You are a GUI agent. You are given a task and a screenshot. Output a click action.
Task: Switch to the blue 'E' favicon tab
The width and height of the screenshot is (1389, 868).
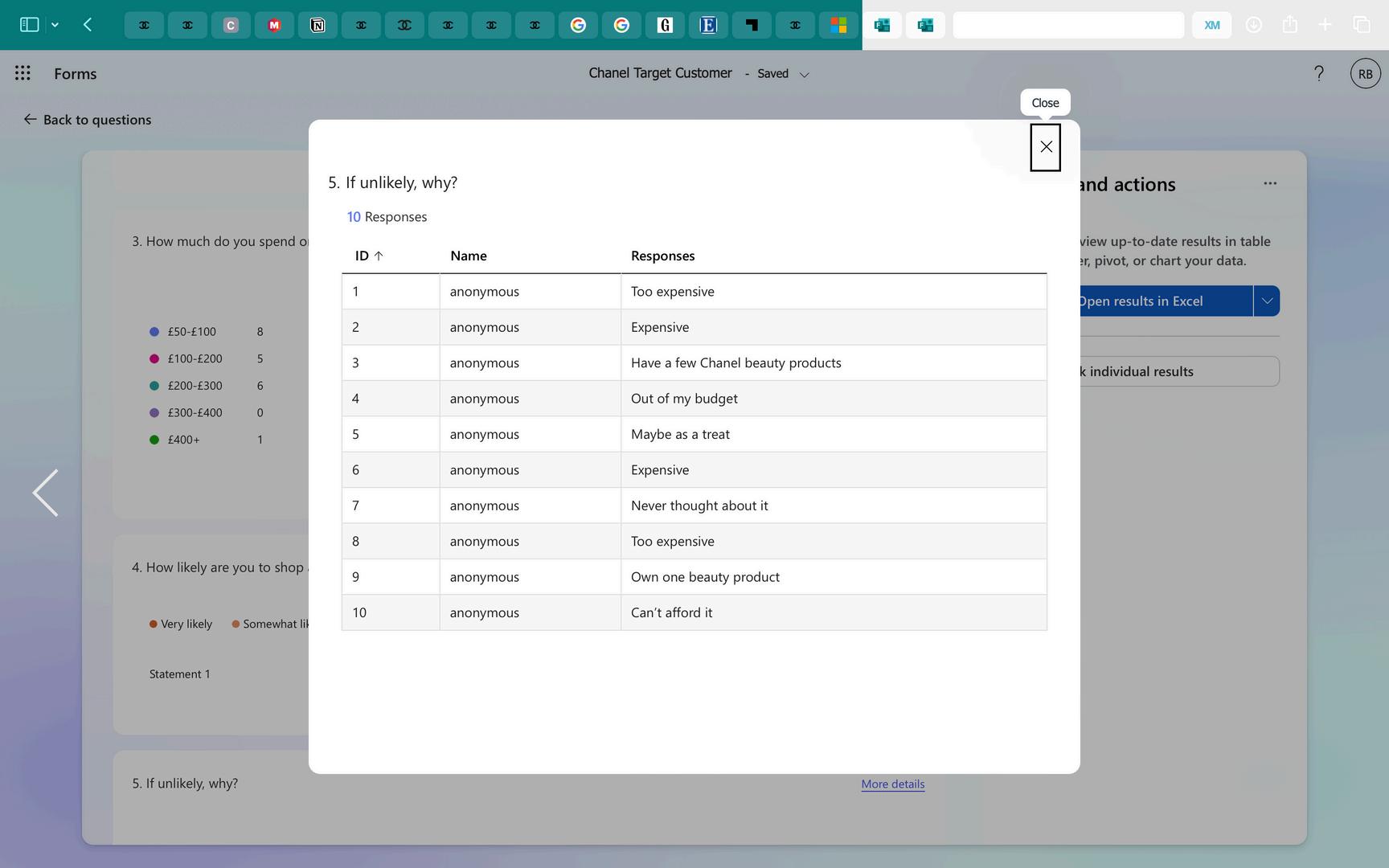pos(708,25)
